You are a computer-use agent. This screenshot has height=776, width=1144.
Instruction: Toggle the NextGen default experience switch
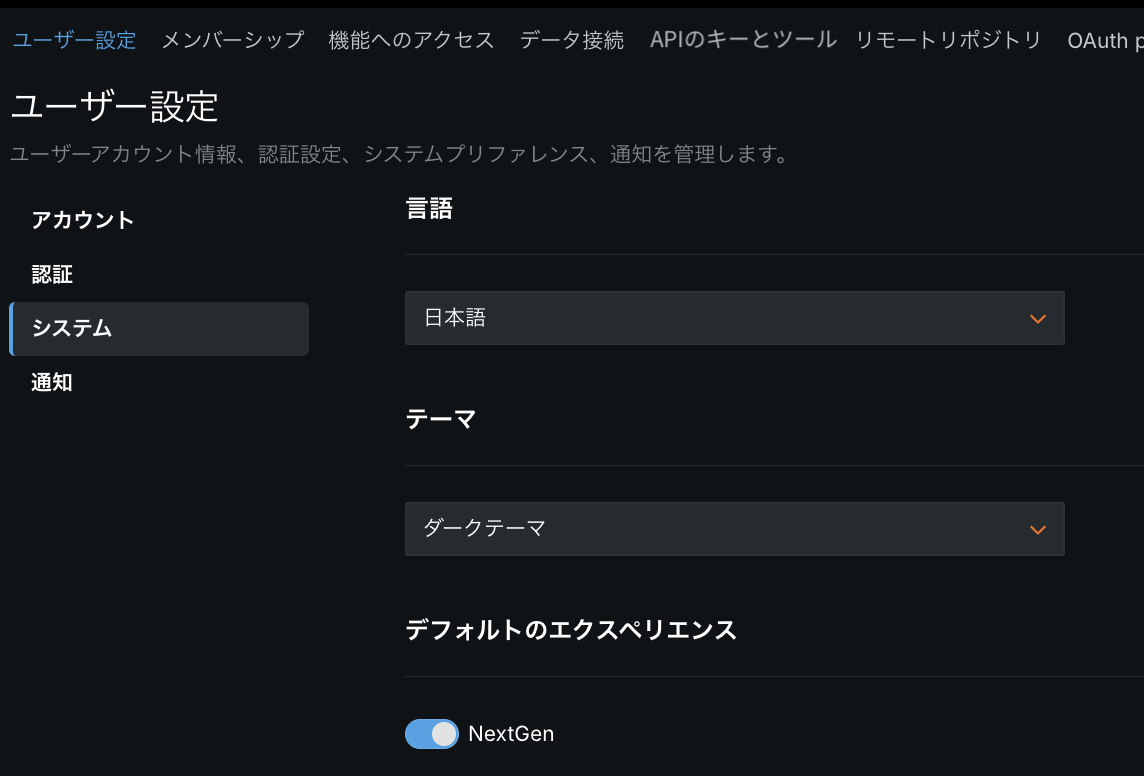[x=432, y=734]
